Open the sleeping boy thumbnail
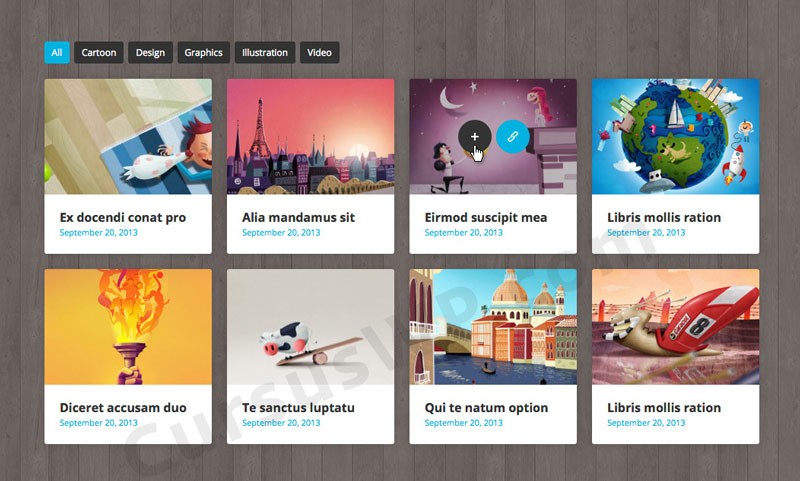The width and height of the screenshot is (800, 481). [x=128, y=136]
